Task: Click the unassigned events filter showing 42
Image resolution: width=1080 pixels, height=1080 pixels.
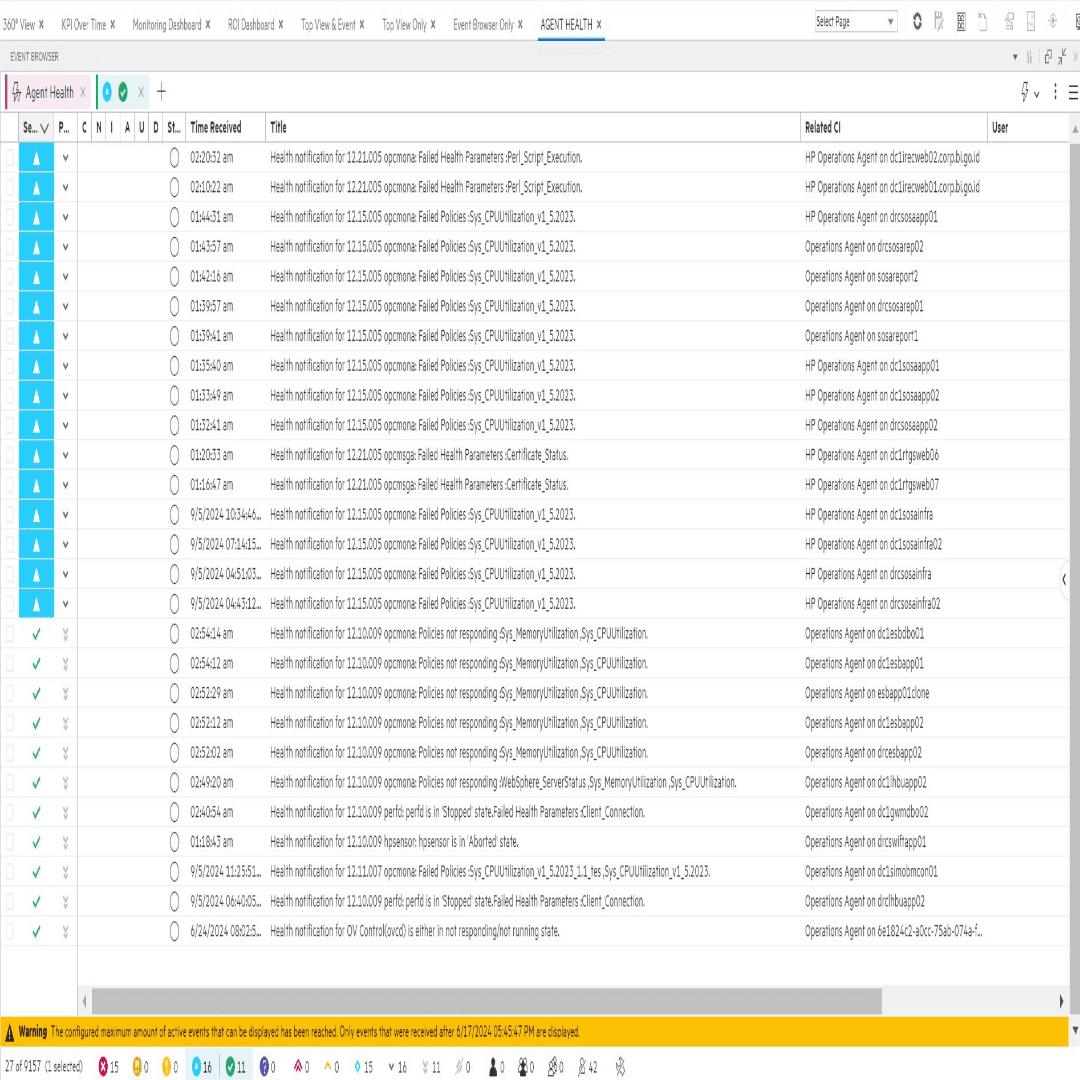Action: 587,1067
